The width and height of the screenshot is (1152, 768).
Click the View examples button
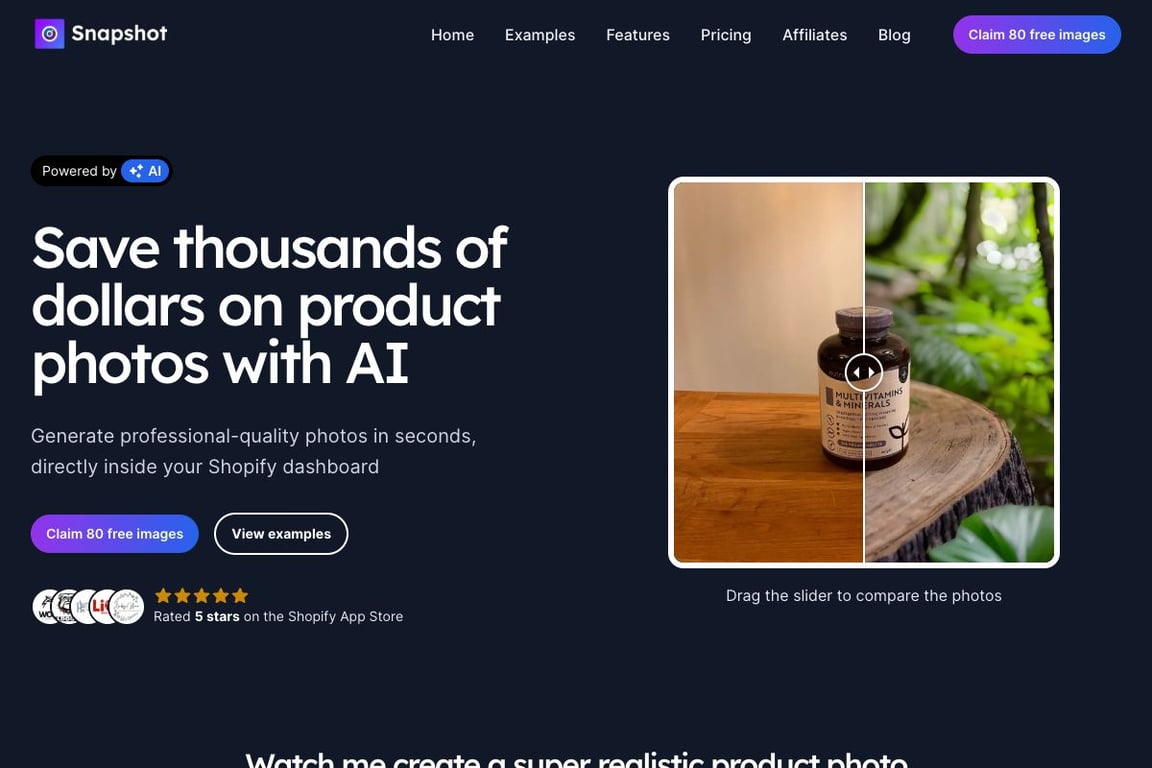pos(281,534)
